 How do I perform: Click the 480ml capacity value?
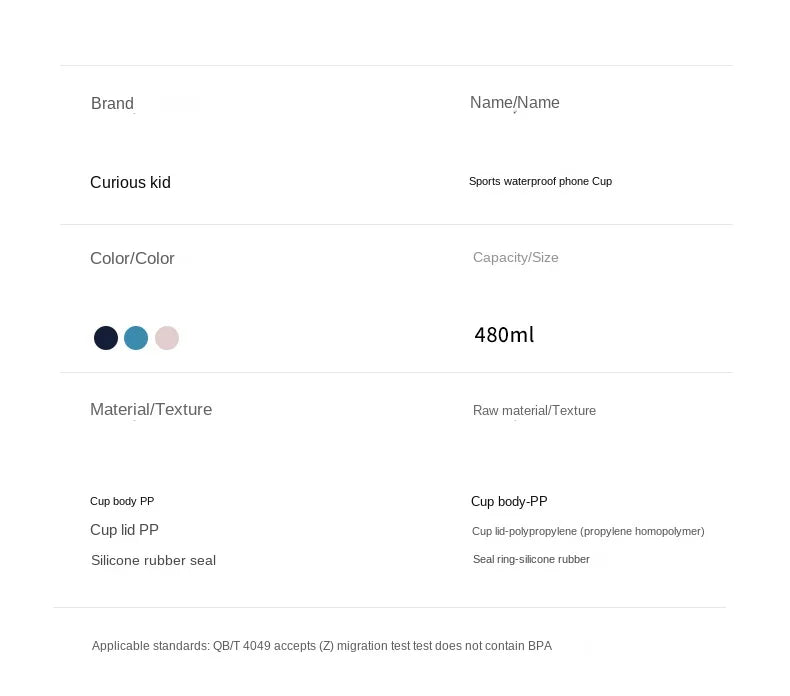[x=504, y=335]
